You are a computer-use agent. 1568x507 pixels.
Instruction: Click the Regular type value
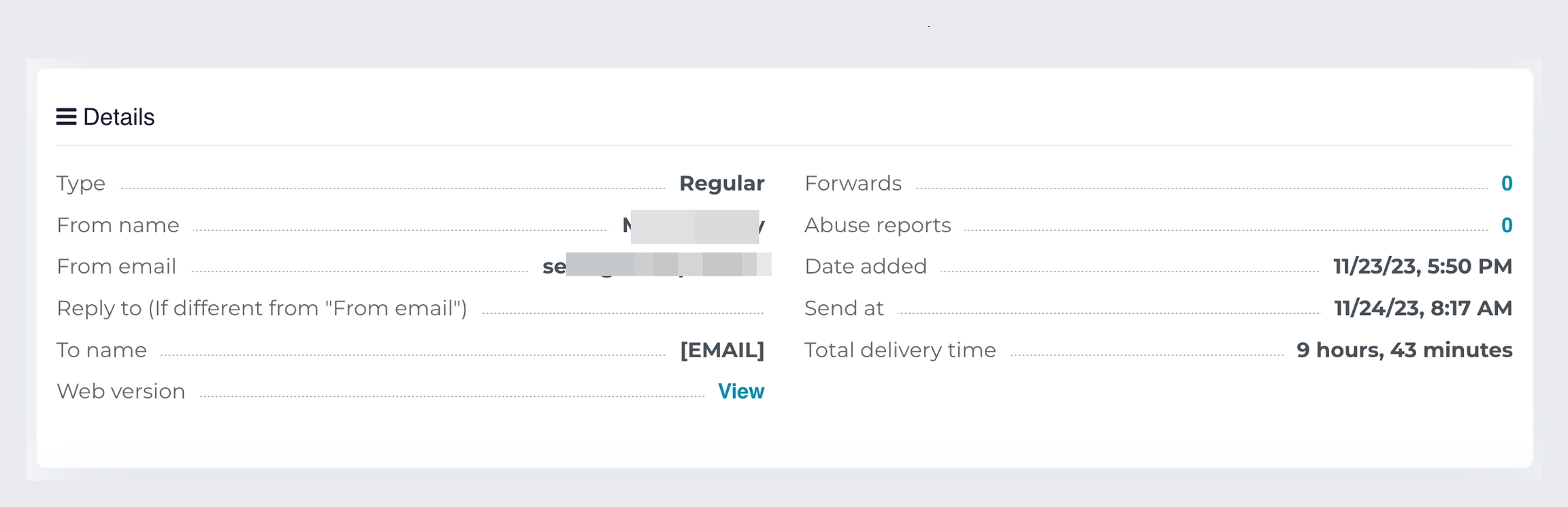[x=721, y=184]
